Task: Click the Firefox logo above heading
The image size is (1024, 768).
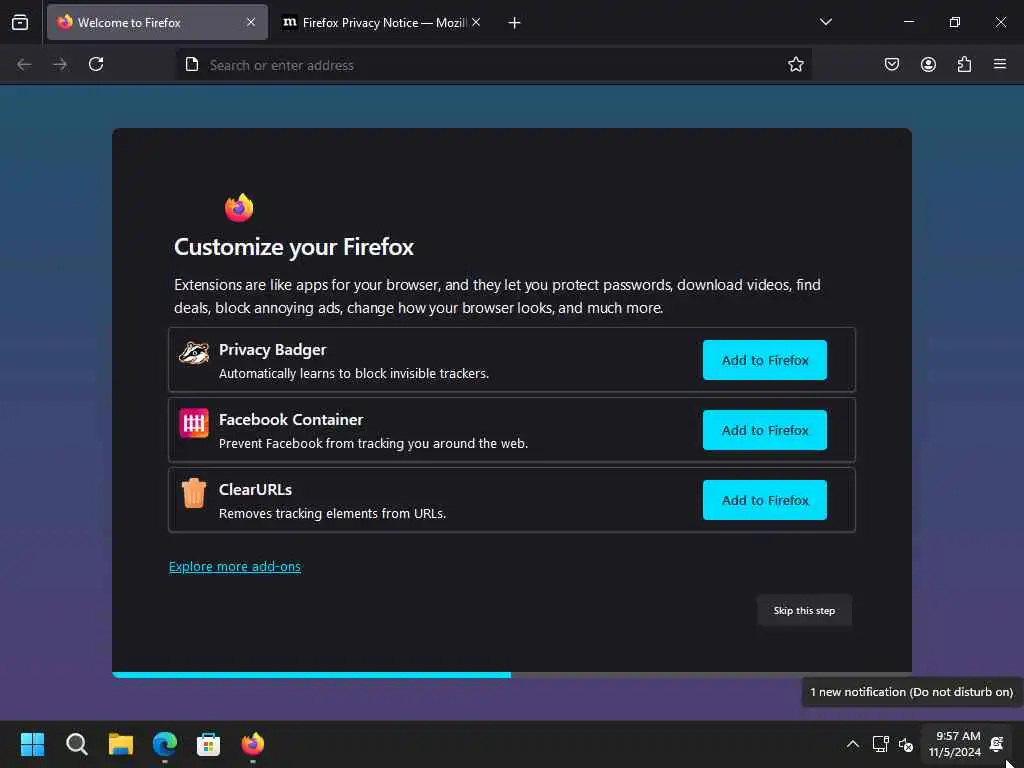Action: pos(239,208)
